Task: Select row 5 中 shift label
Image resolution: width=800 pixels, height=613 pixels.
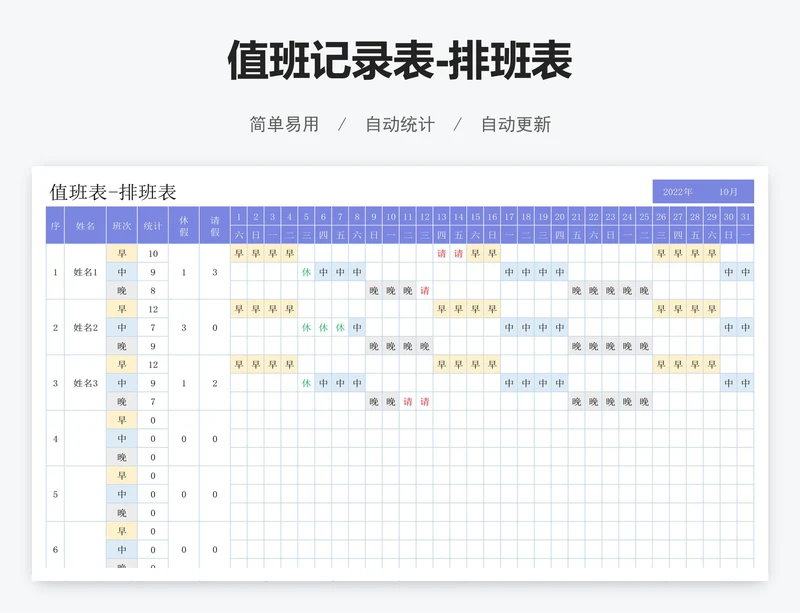Action: click(x=121, y=495)
